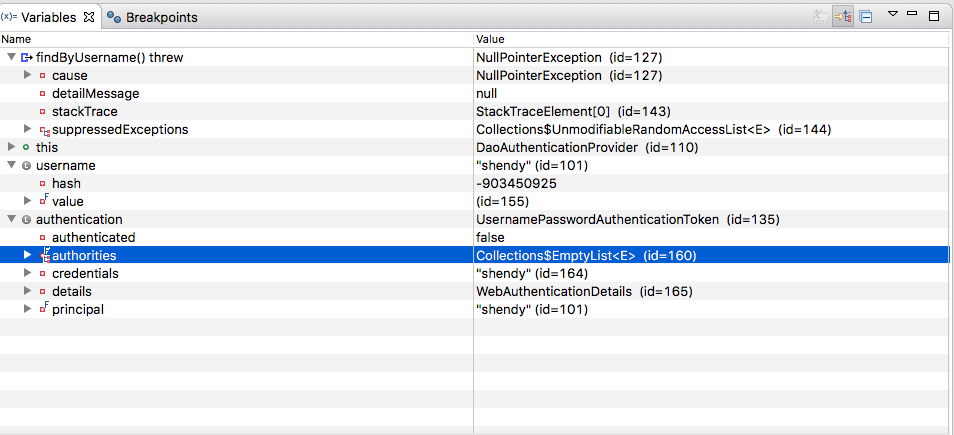Open the Variables view menu triangle
This screenshot has height=435, width=954.
click(x=893, y=14)
